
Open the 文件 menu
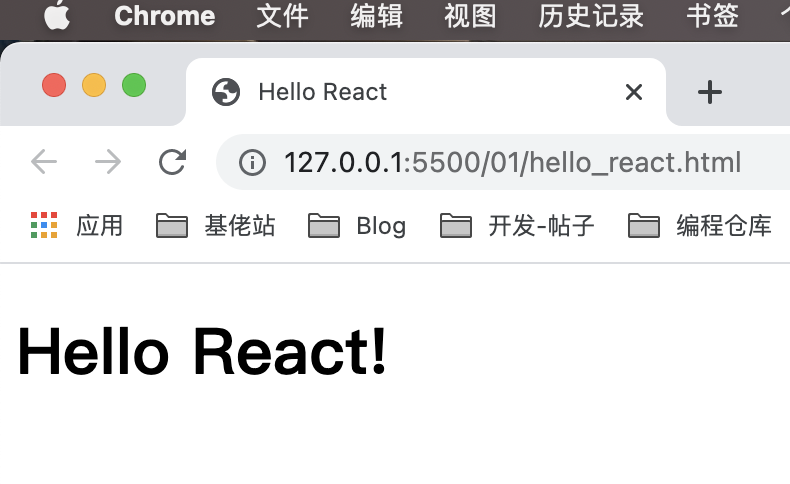[x=282, y=16]
